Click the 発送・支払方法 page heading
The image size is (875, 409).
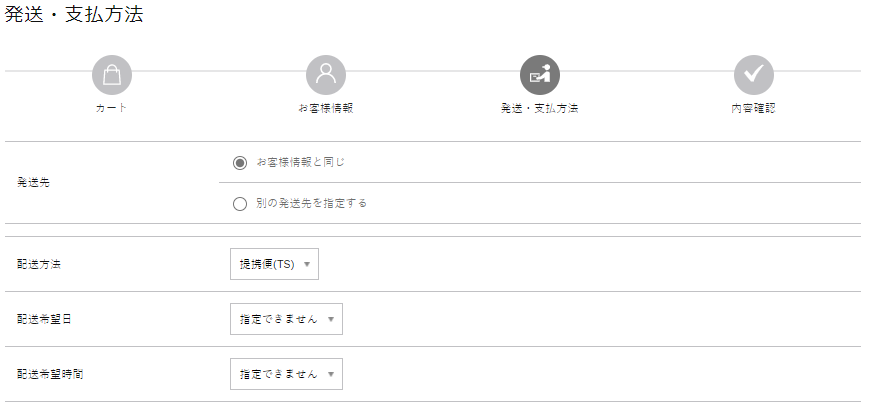(74, 14)
